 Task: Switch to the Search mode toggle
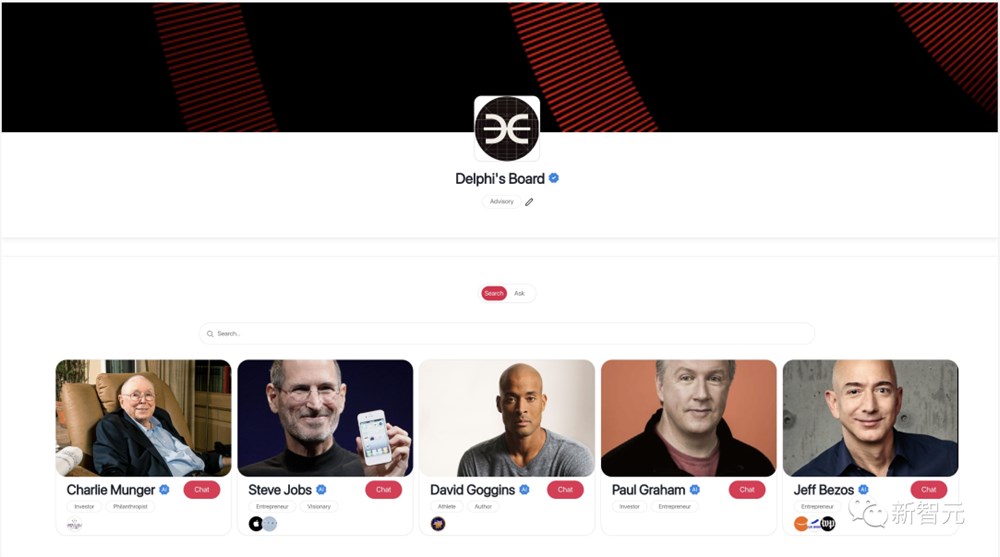(494, 293)
